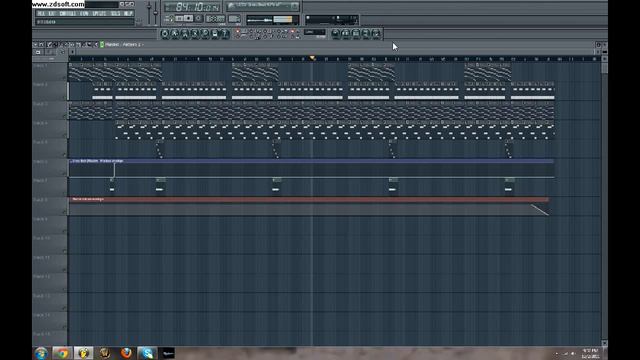Image resolution: width=640 pixels, height=360 pixels.
Task: Click the save project round toolbar icon
Action: 346,33
